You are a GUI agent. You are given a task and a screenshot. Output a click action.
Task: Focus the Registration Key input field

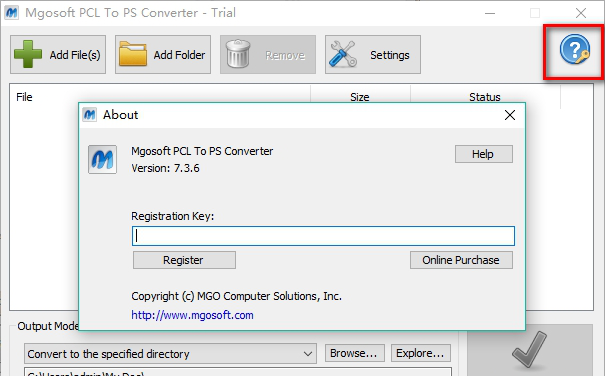click(323, 236)
